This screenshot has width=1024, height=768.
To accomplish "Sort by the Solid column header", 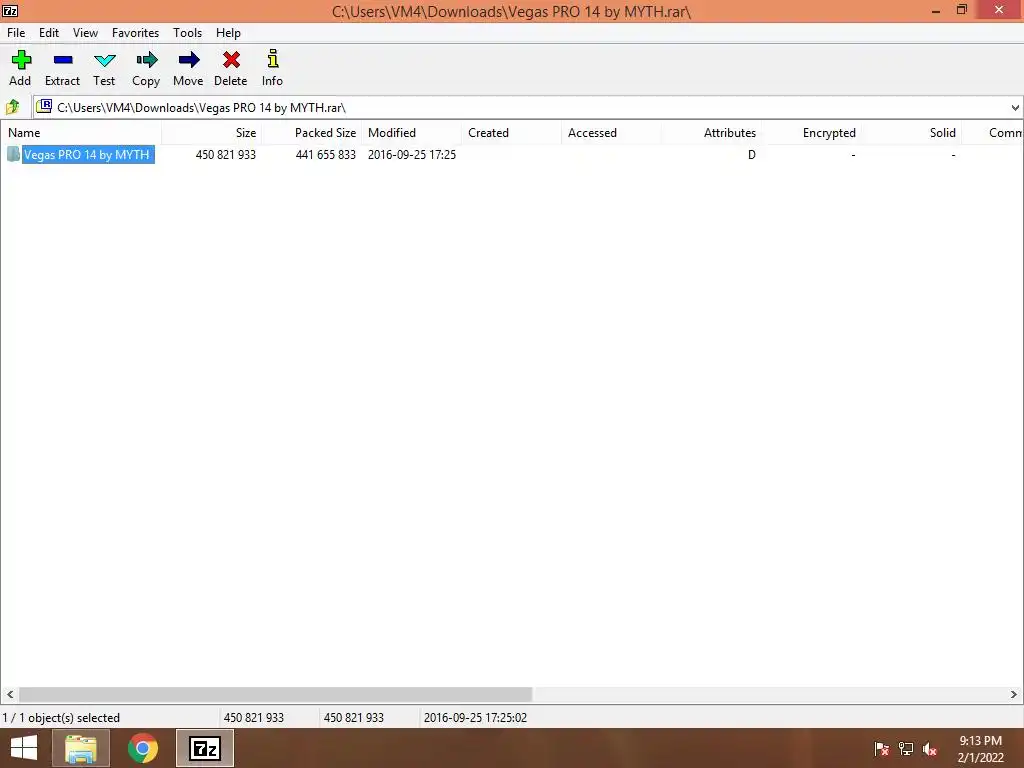I will (911, 133).
